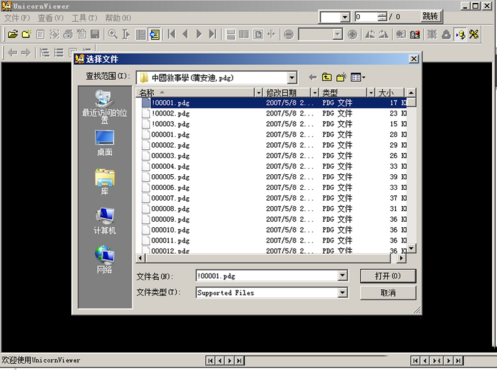This screenshot has height=371, width=497.
Task: Click the 跳转 jump button
Action: point(430,16)
